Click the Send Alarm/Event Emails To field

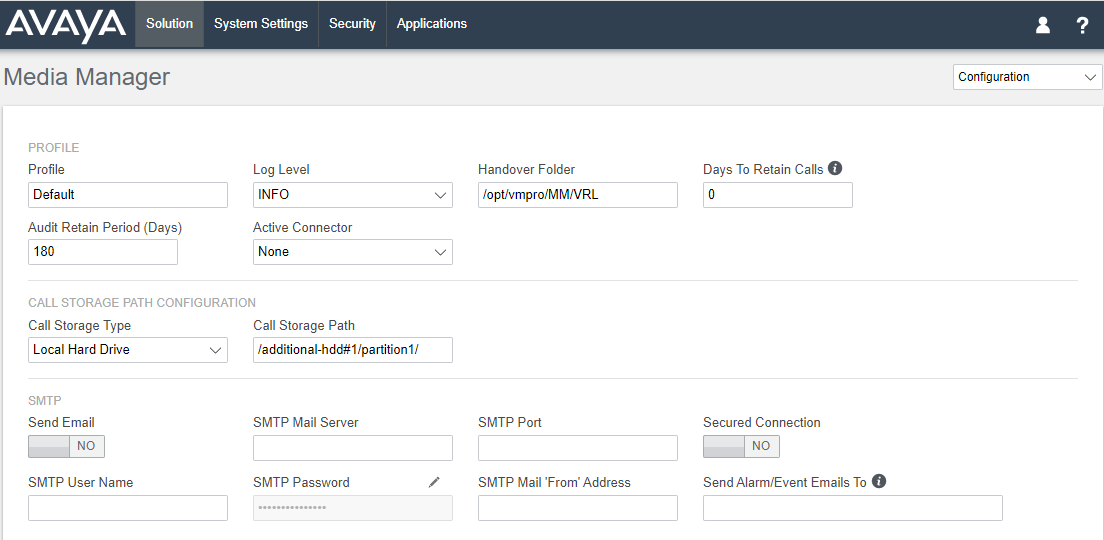tap(853, 508)
